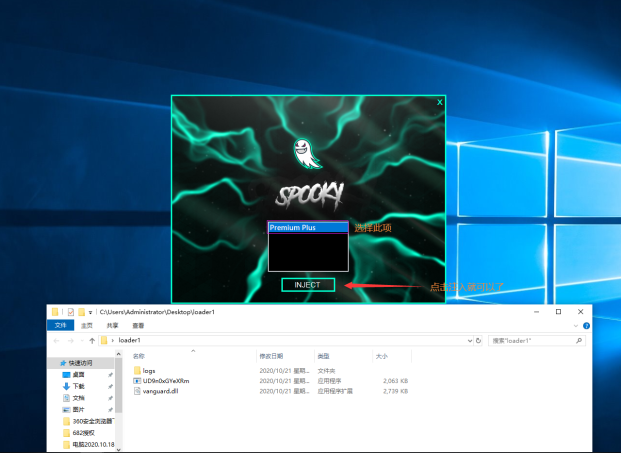Click the navigation pane scroll-up arrow
Viewport: 621px width, 453px height.
point(118,354)
